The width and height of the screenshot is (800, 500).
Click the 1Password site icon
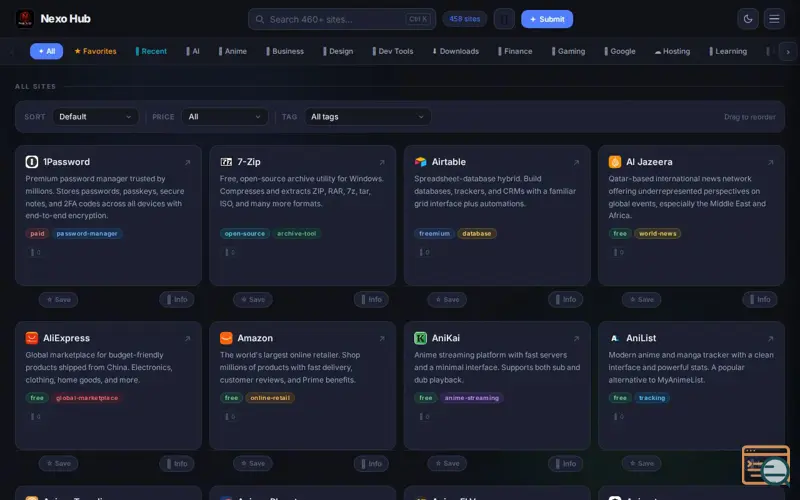(32, 162)
